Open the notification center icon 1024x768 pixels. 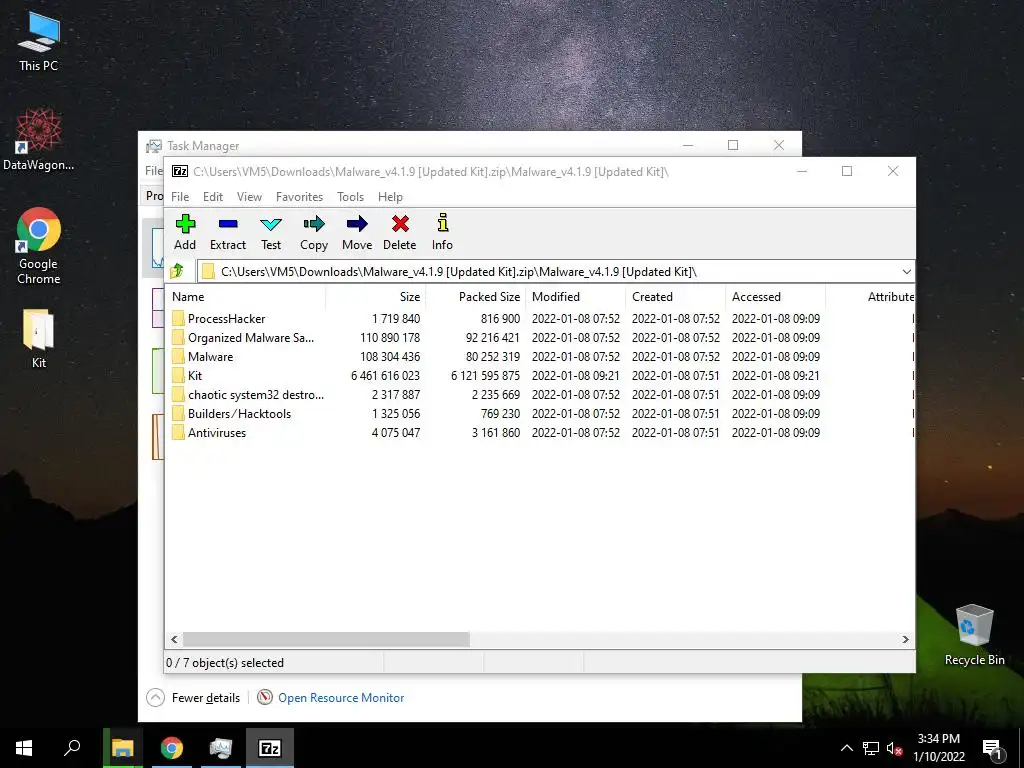pyautogui.click(x=992, y=749)
